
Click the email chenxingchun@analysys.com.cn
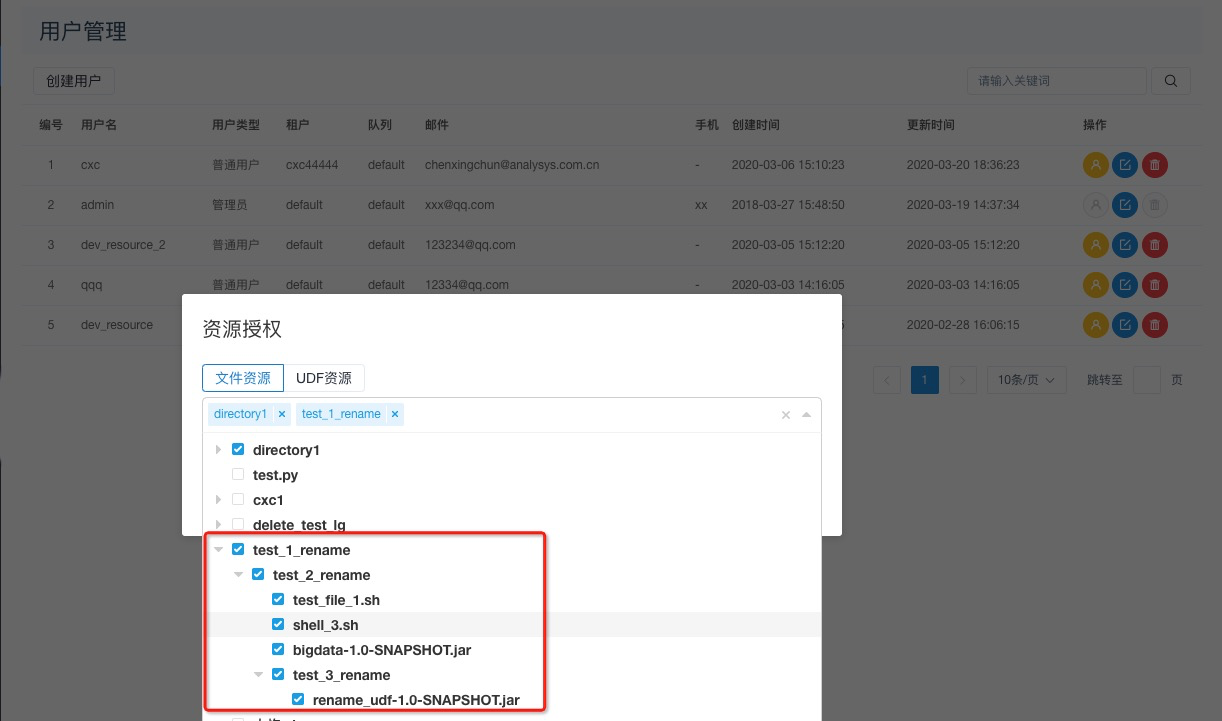click(512, 165)
